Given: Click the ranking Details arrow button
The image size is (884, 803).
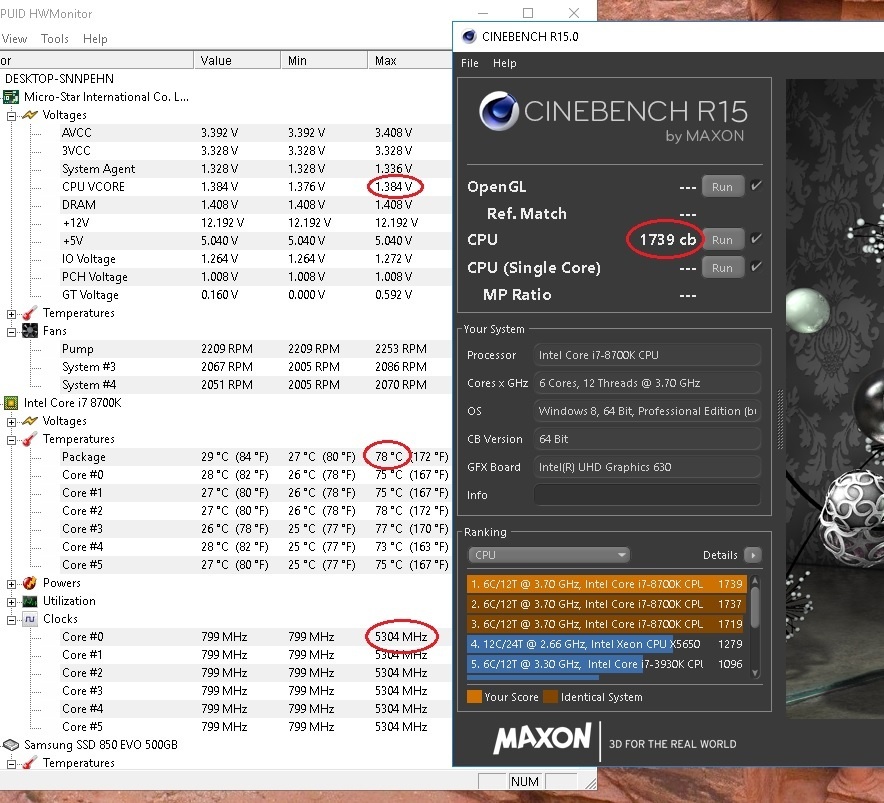Looking at the screenshot, I should [753, 555].
